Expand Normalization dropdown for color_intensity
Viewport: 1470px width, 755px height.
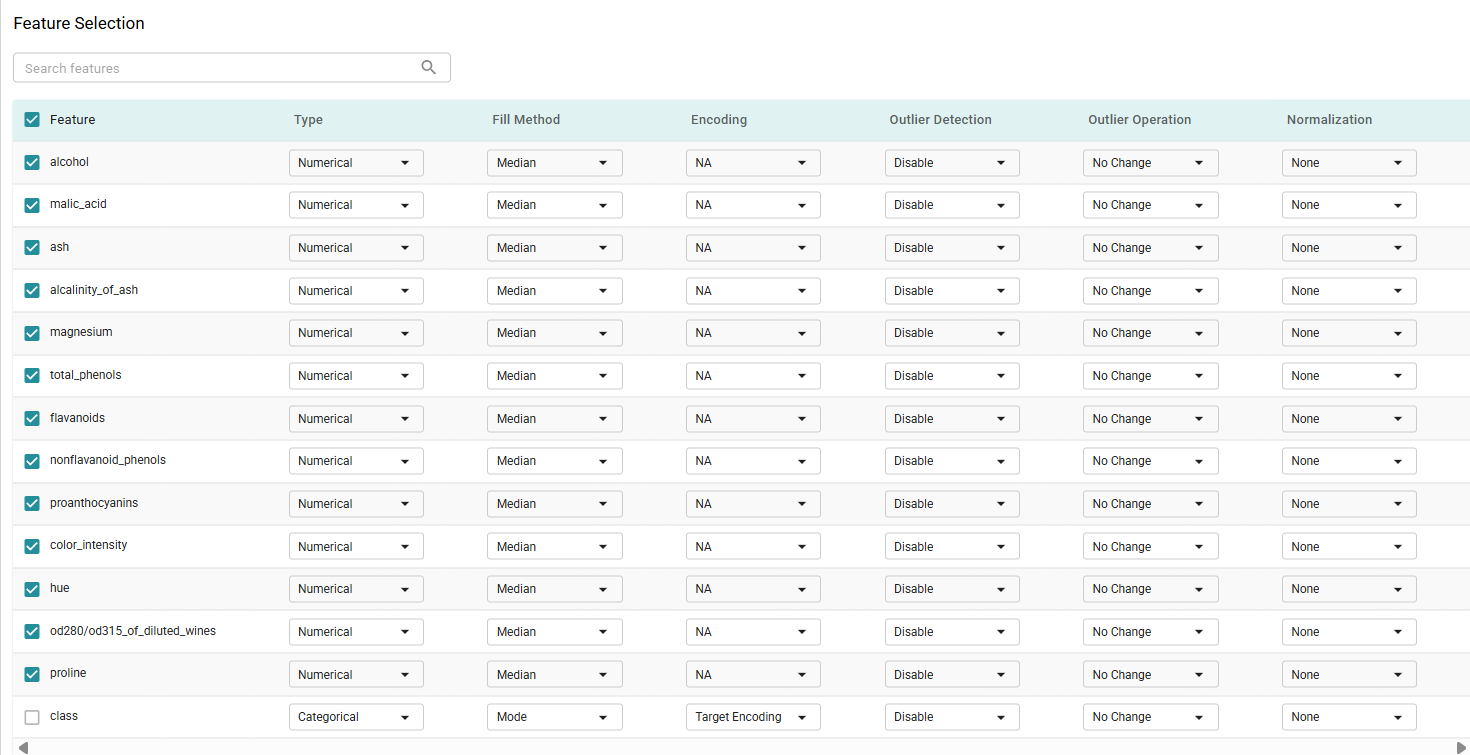(x=1349, y=547)
